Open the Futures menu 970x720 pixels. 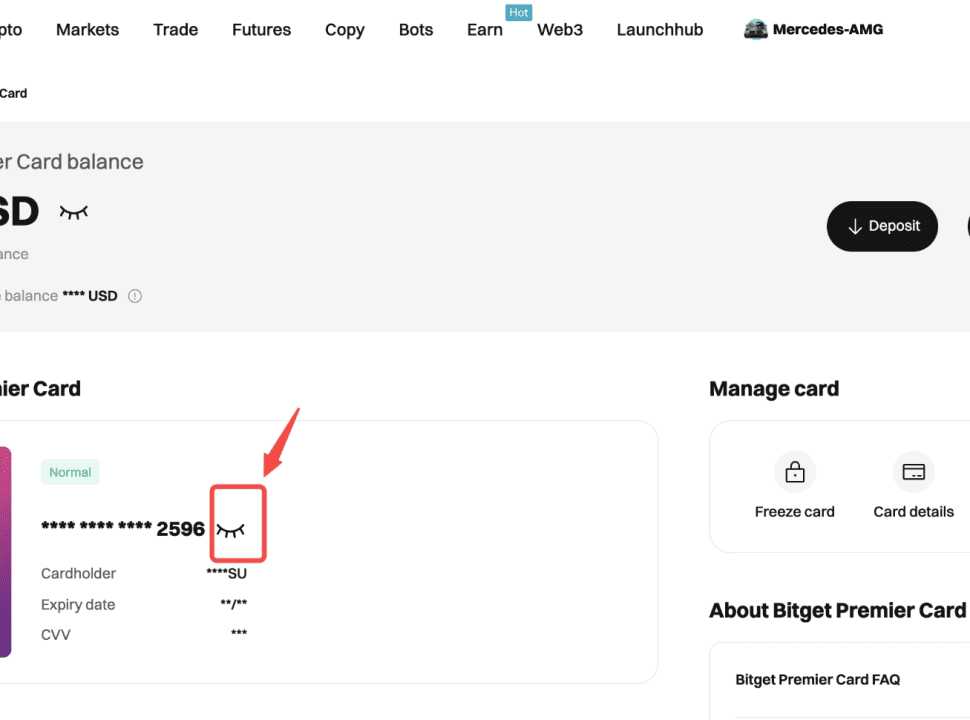tap(261, 30)
